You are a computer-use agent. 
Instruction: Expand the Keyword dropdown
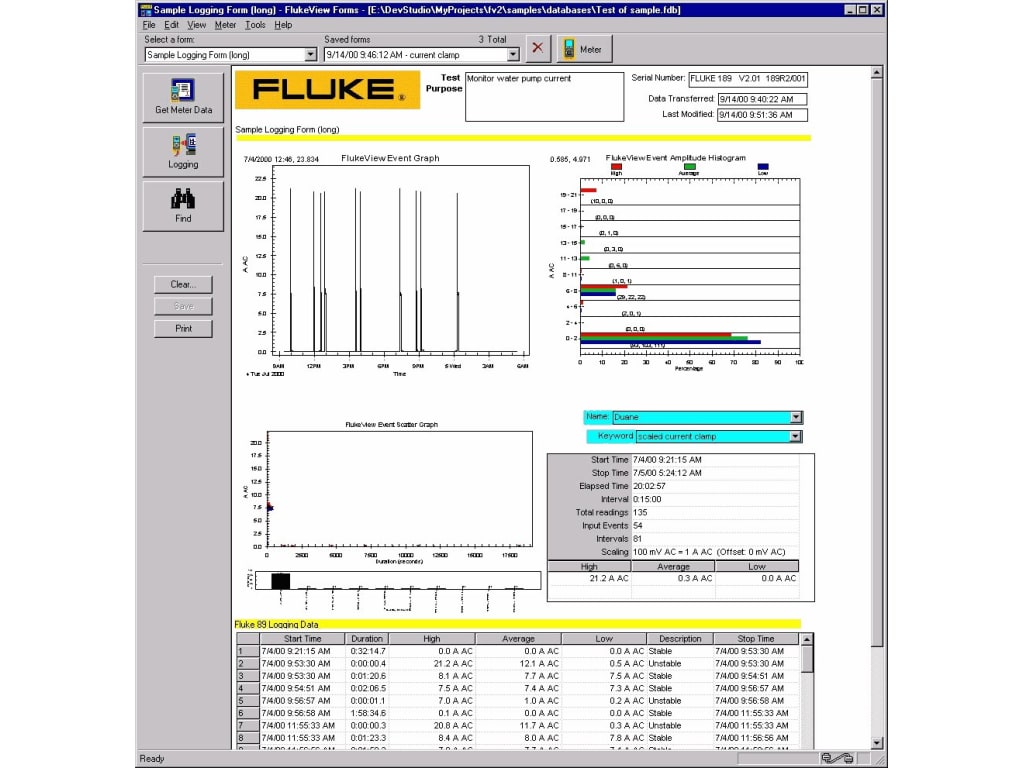point(795,436)
